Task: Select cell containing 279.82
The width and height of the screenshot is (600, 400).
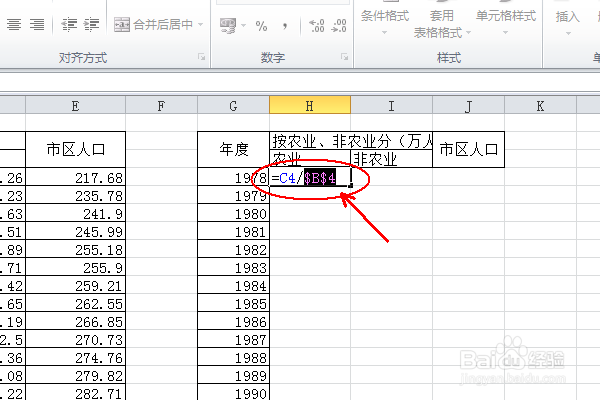Action: pos(75,376)
